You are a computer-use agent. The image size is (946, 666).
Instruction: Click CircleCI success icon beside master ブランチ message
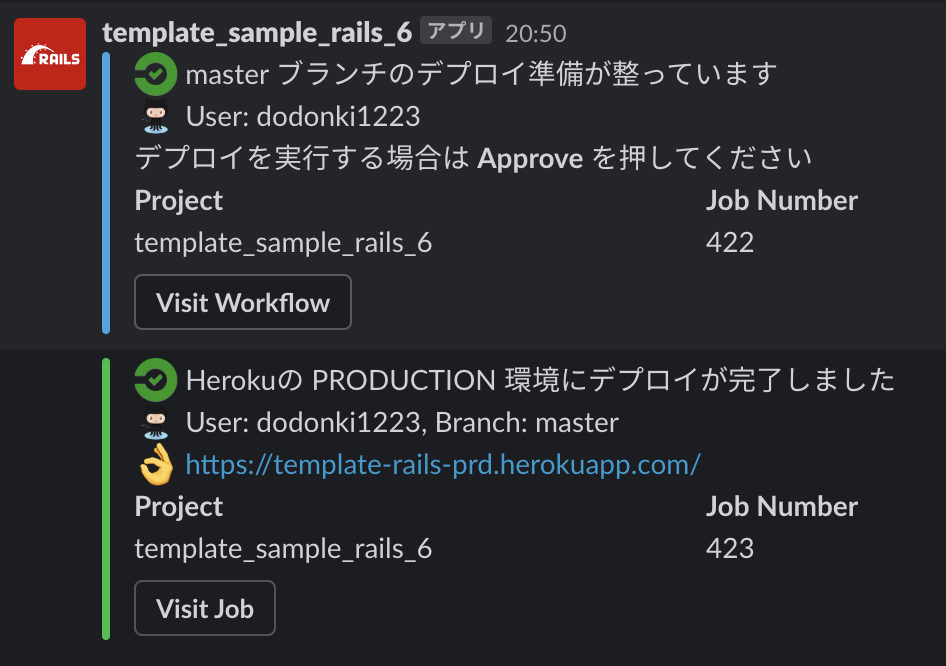click(156, 75)
